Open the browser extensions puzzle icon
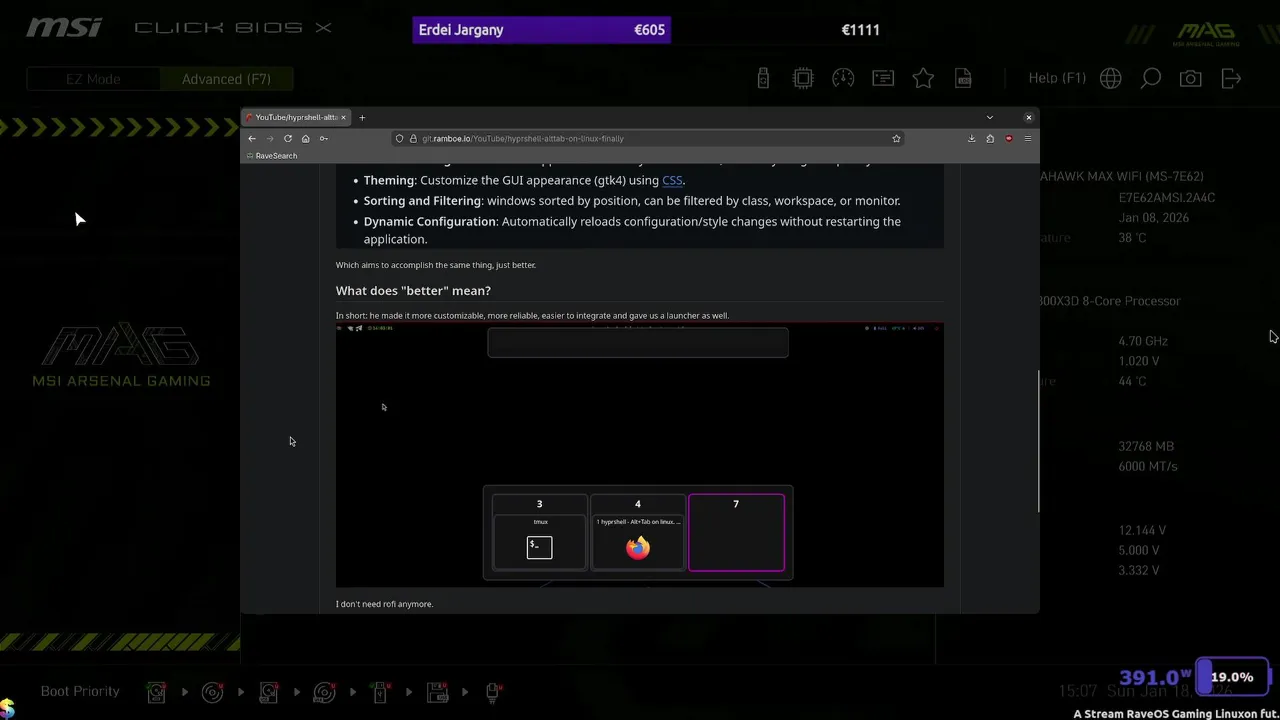This screenshot has height=720, width=1280. 990,138
